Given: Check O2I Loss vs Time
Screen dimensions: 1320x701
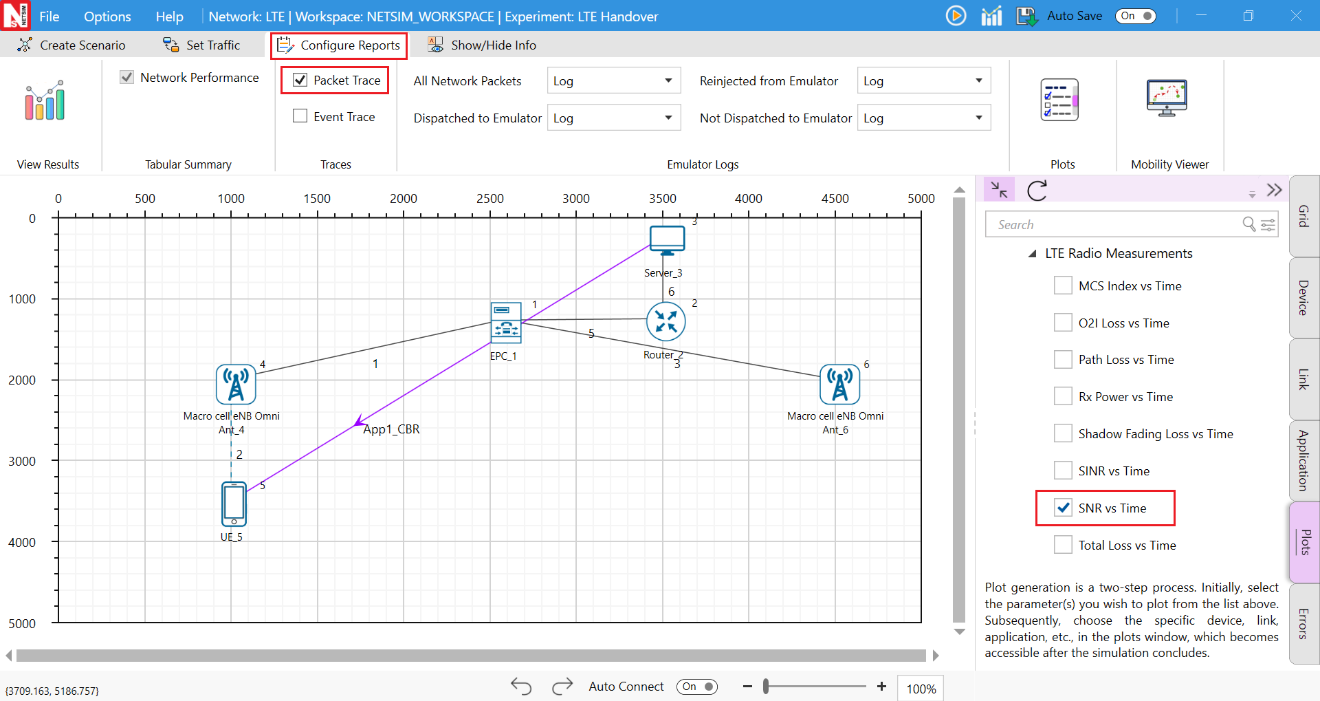Looking at the screenshot, I should [1063, 323].
